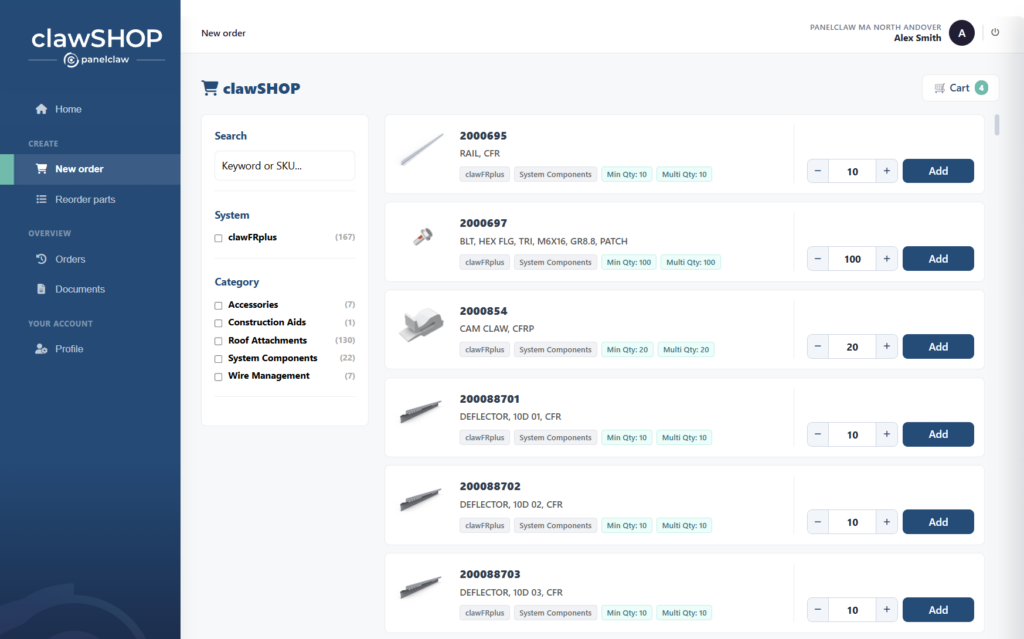
Task: Check the Accessories category filter
Action: [x=218, y=305]
